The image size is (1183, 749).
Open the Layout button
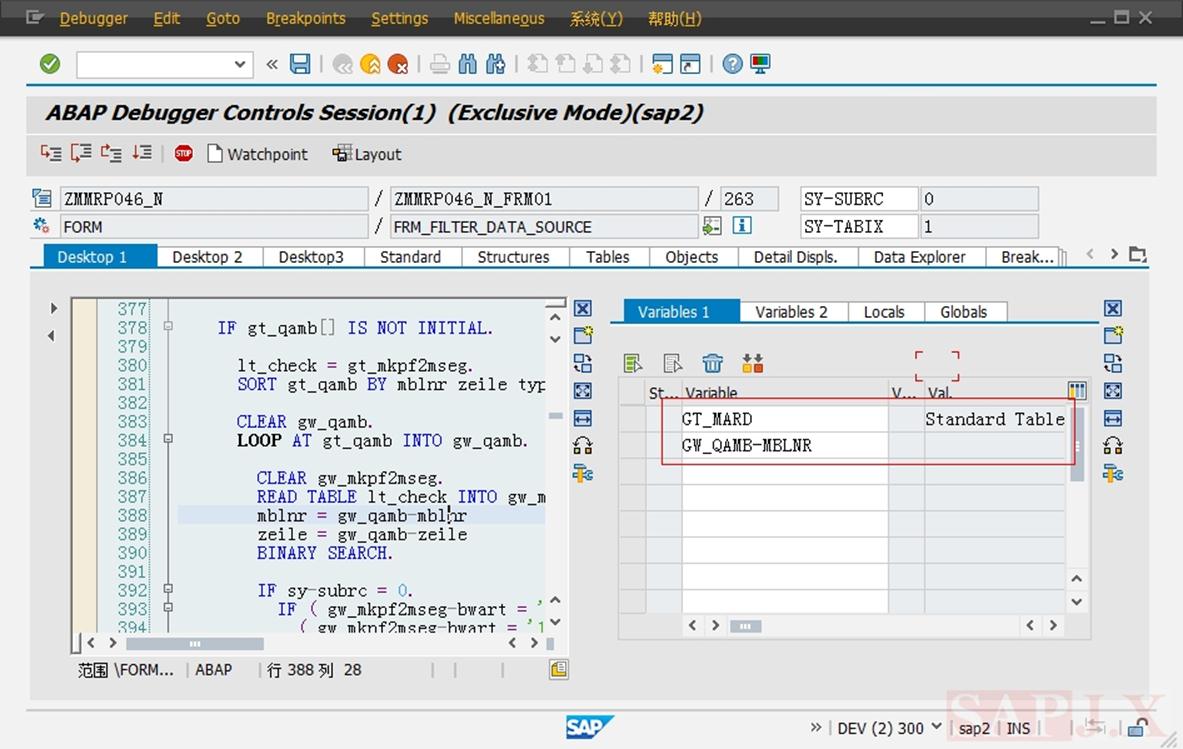[367, 154]
